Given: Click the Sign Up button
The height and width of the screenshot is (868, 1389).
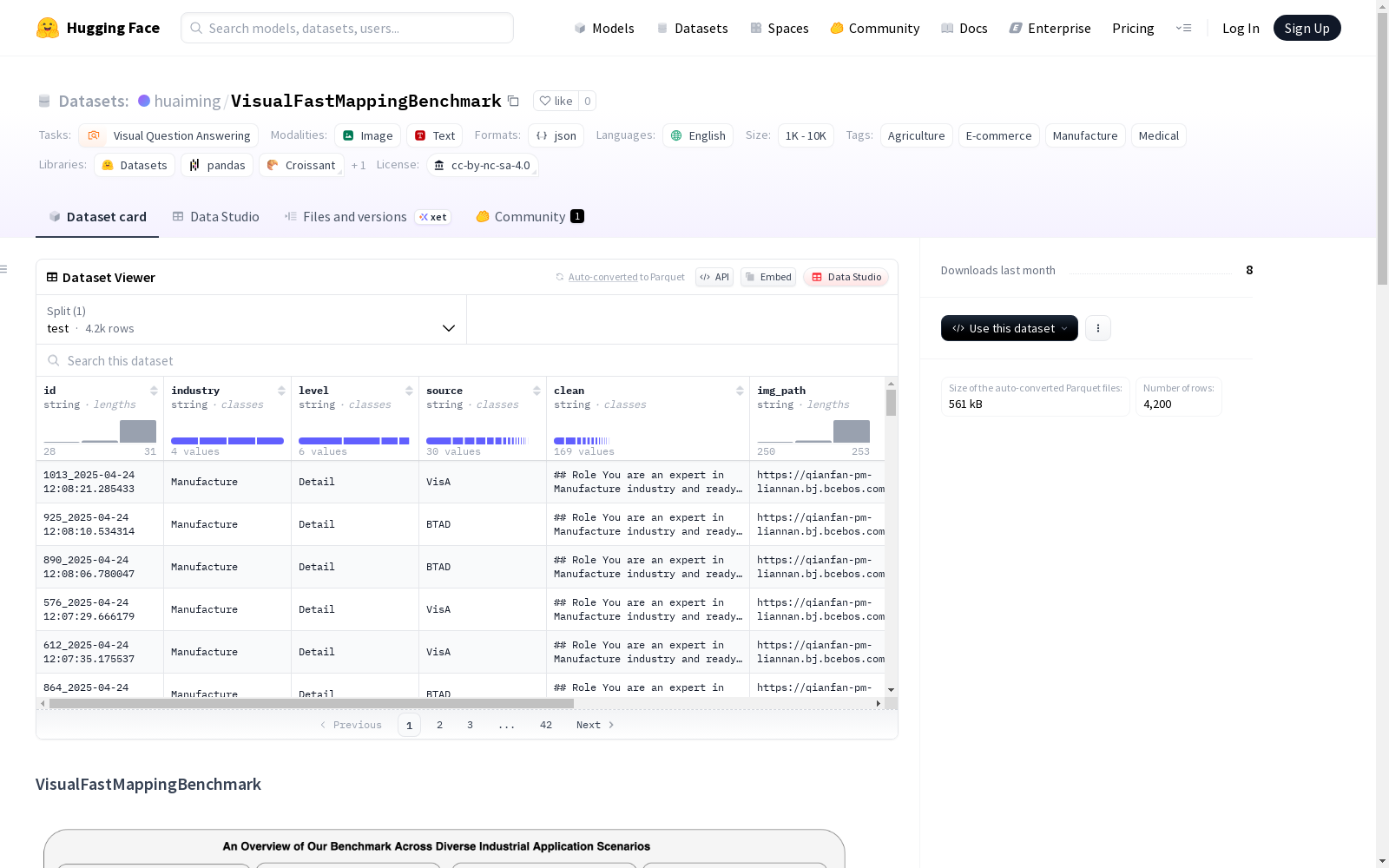Looking at the screenshot, I should tap(1307, 28).
